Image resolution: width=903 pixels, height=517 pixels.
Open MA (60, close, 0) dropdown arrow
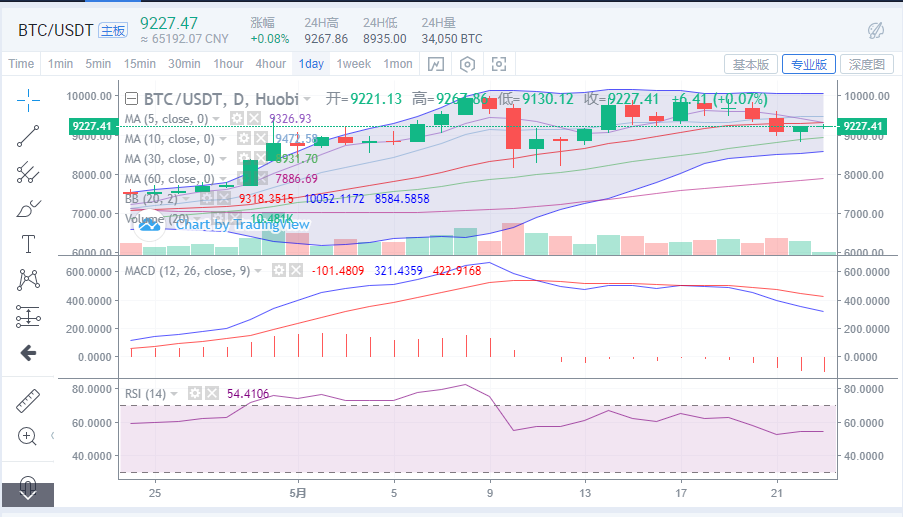click(223, 179)
